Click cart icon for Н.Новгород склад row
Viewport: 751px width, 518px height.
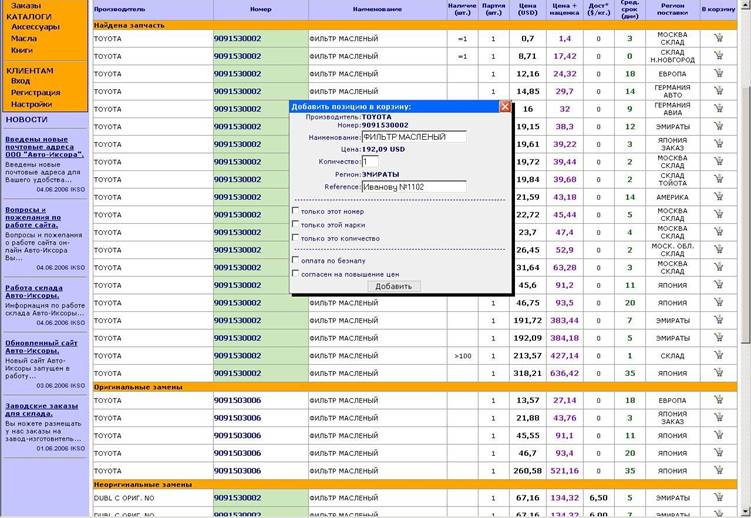[x=718, y=56]
